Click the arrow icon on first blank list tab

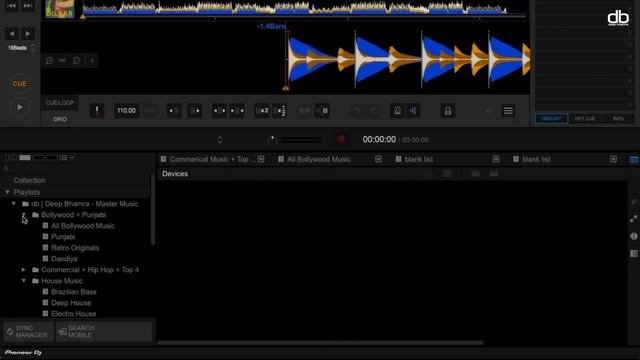coord(496,159)
